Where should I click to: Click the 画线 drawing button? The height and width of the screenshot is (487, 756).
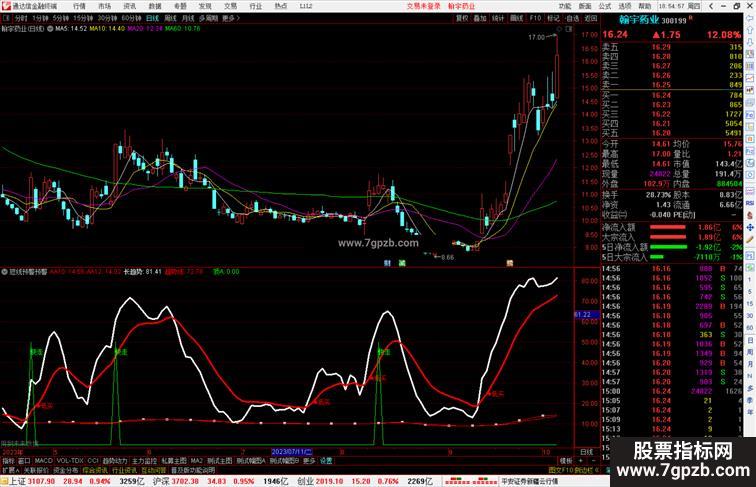[x=517, y=18]
